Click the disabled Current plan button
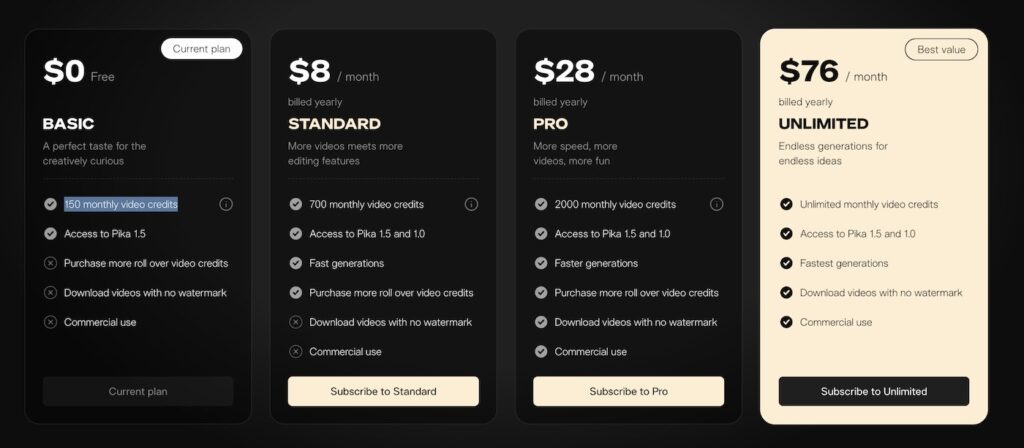Screen dimensions: 1024x448 tap(138, 391)
